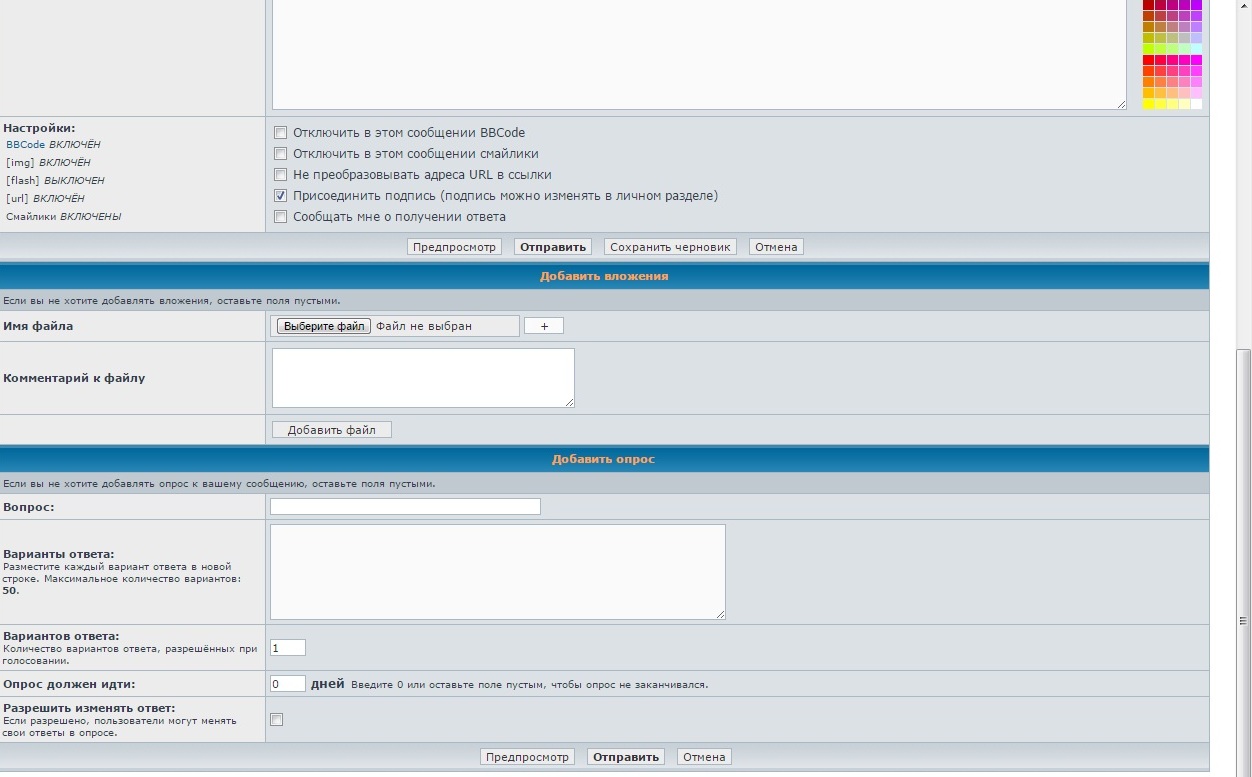1252x777 pixels.
Task: Click the '+' add file slot button
Action: [544, 326]
